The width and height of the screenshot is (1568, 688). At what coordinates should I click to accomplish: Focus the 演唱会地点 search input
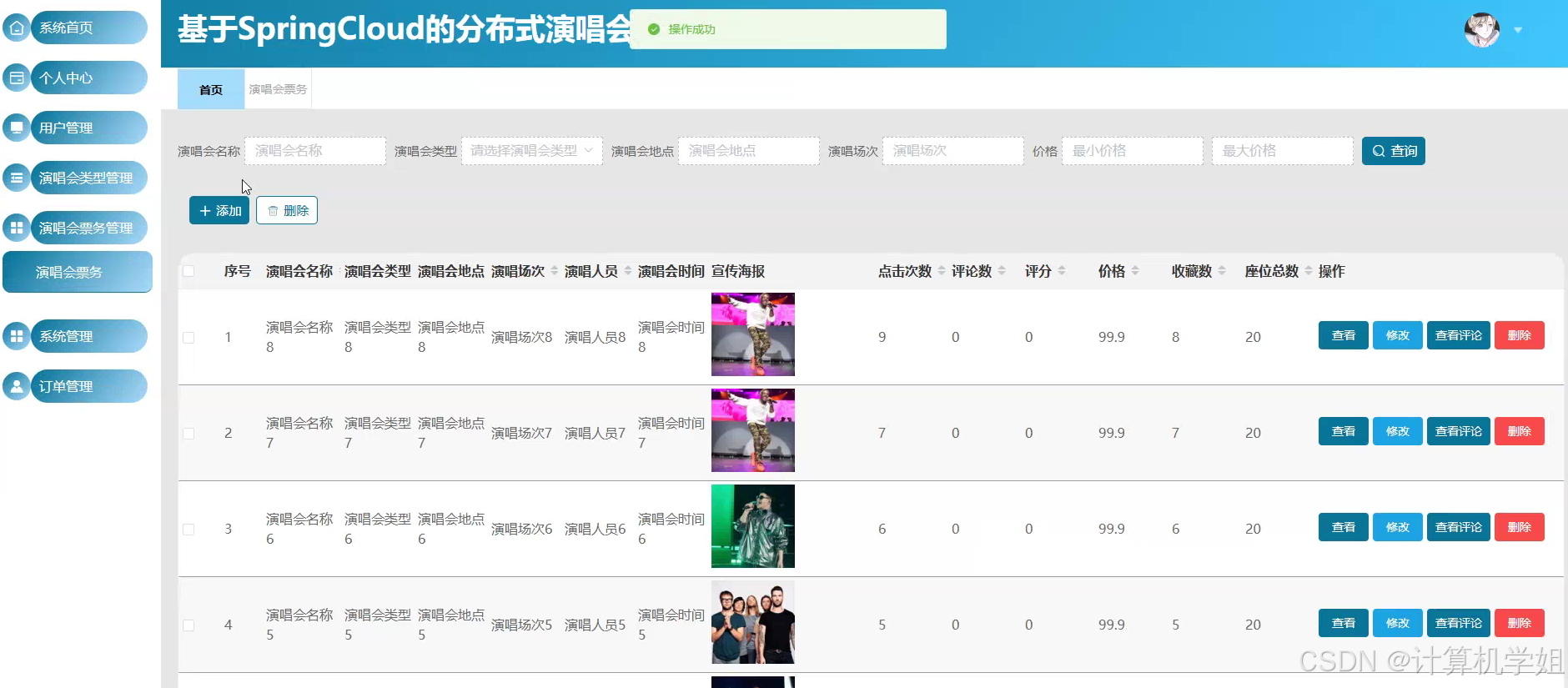[x=749, y=151]
